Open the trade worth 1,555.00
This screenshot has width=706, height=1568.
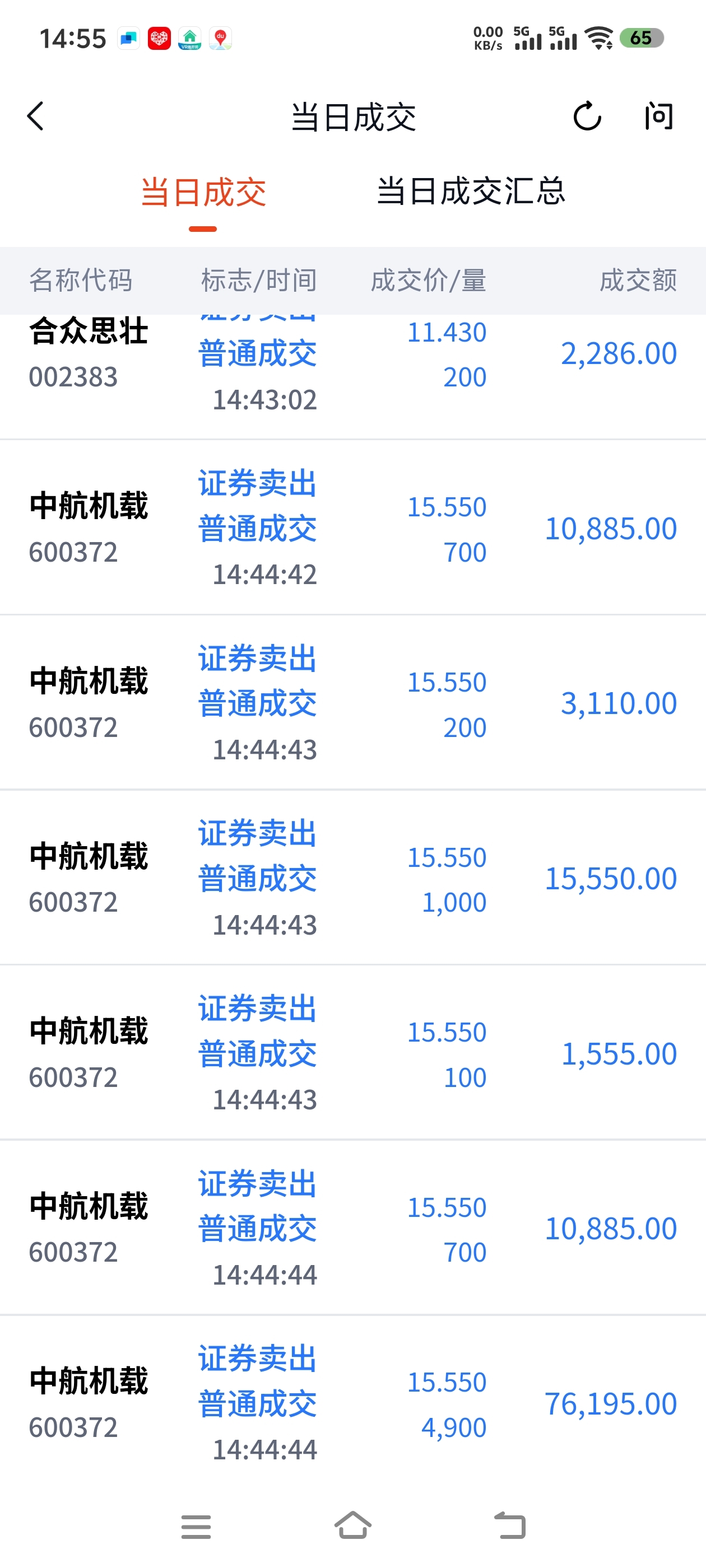click(x=352, y=1053)
